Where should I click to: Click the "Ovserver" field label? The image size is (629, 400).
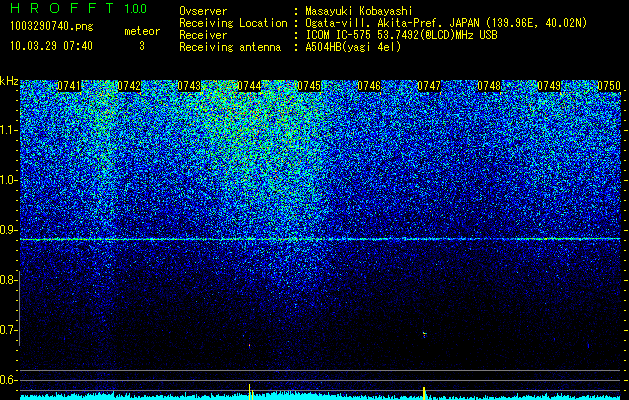(x=203, y=11)
